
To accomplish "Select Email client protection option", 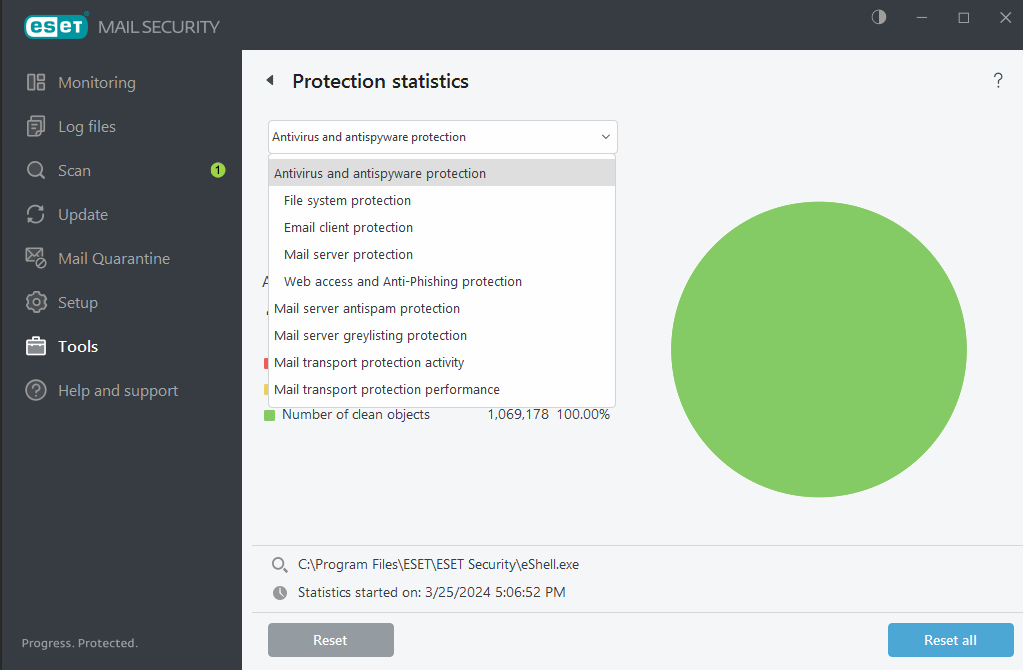I will (x=347, y=227).
